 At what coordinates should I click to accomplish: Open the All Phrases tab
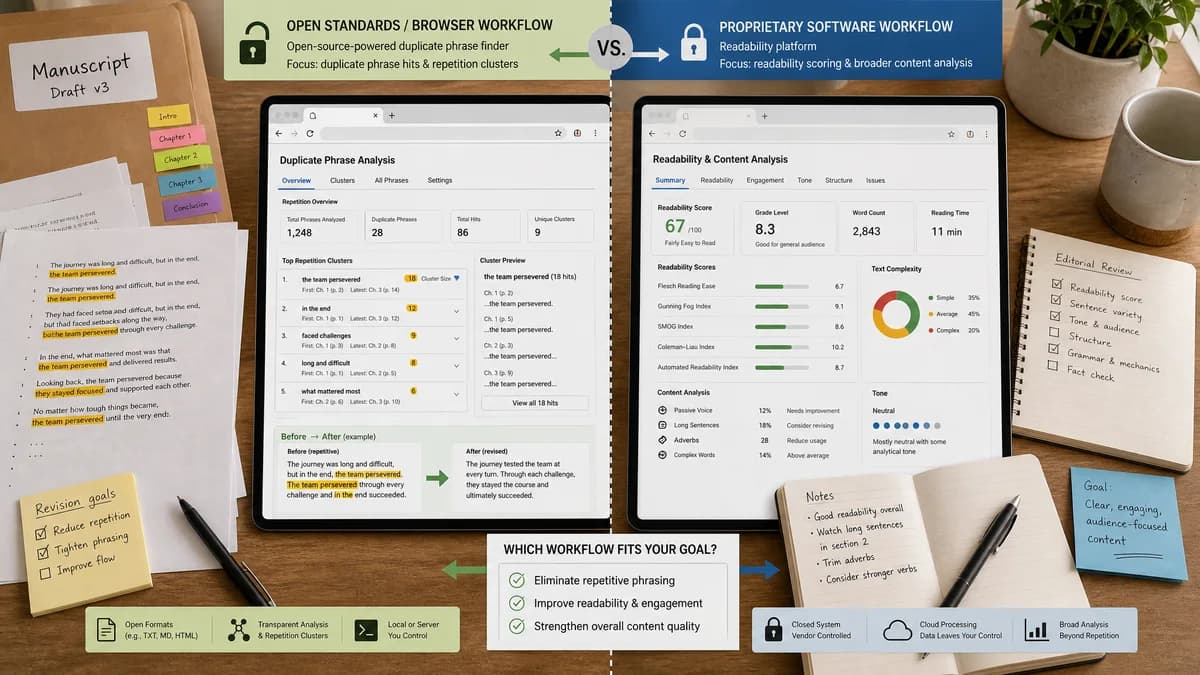[391, 181]
